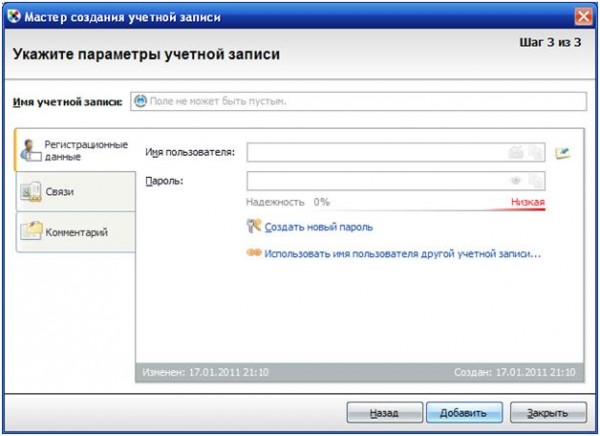
Task: Click the Назад button
Action: tap(385, 413)
